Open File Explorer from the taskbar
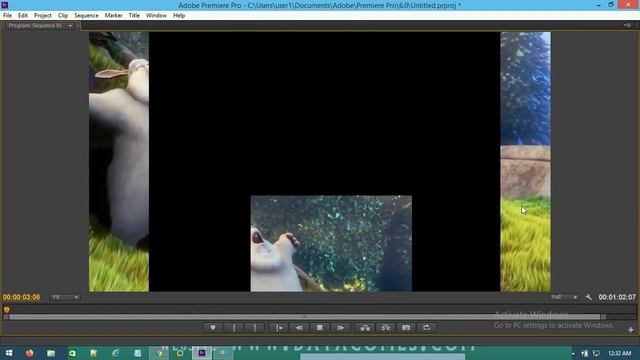Screen dimensions: 640x360 51,353
